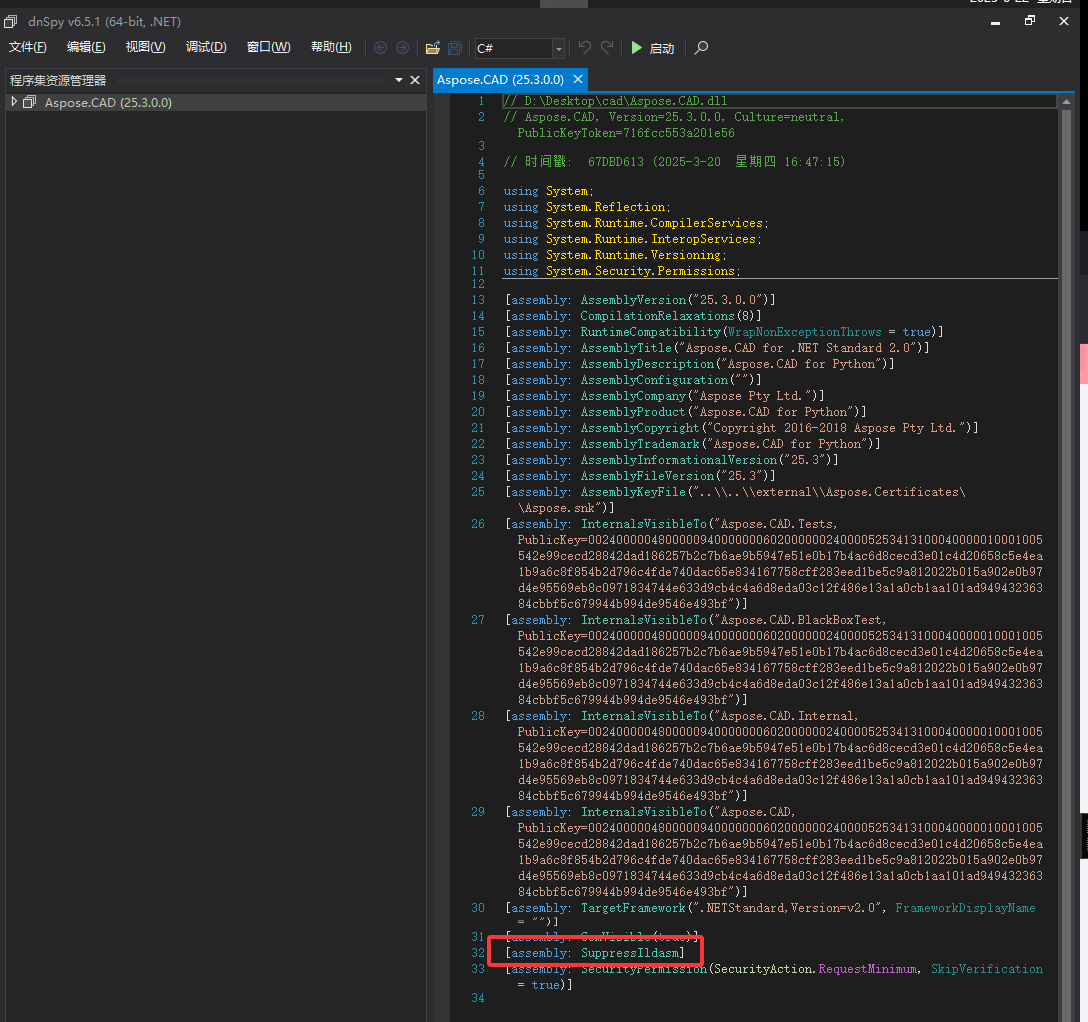The height and width of the screenshot is (1022, 1088).
Task: Expand the Aspose.CAD (25.3.0.0) tree node
Action: click(14, 102)
